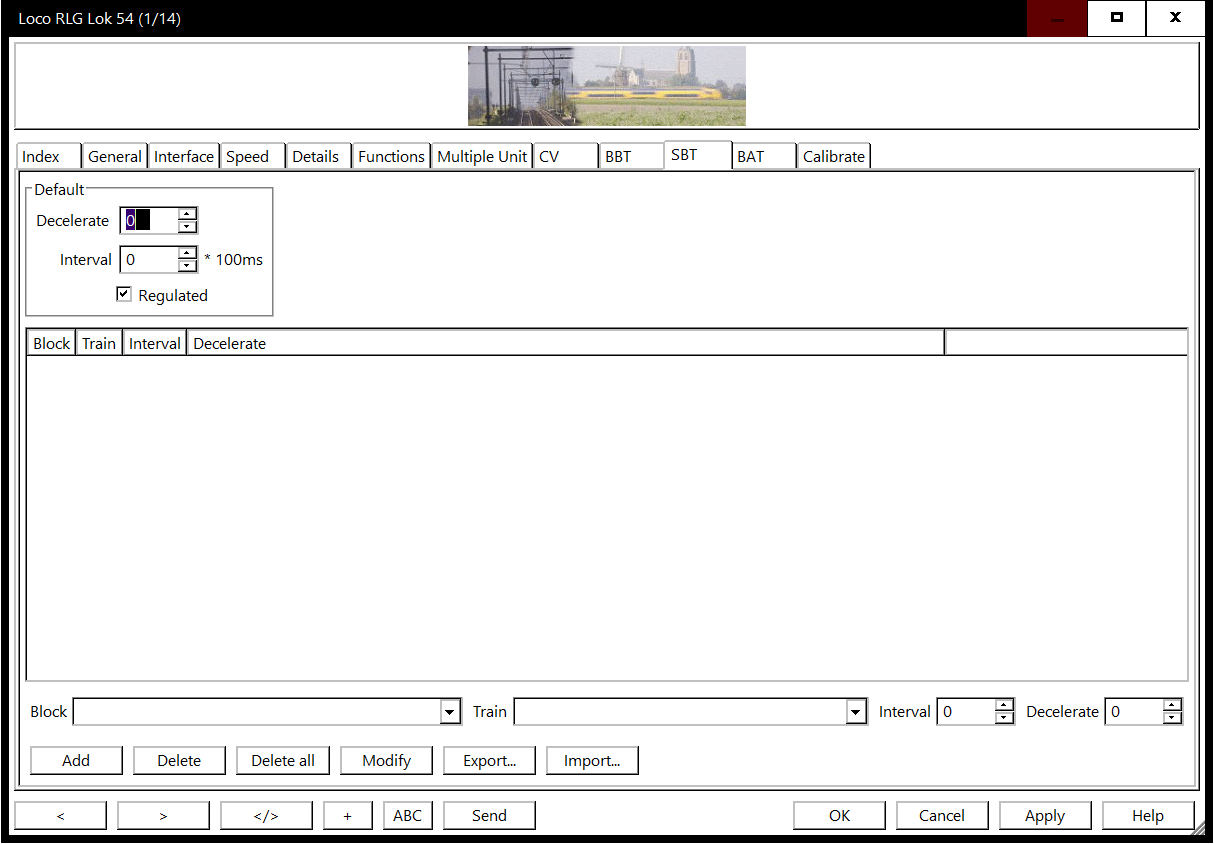
Task: Increase the bottom Decelerate spinner value
Action: 1172,706
